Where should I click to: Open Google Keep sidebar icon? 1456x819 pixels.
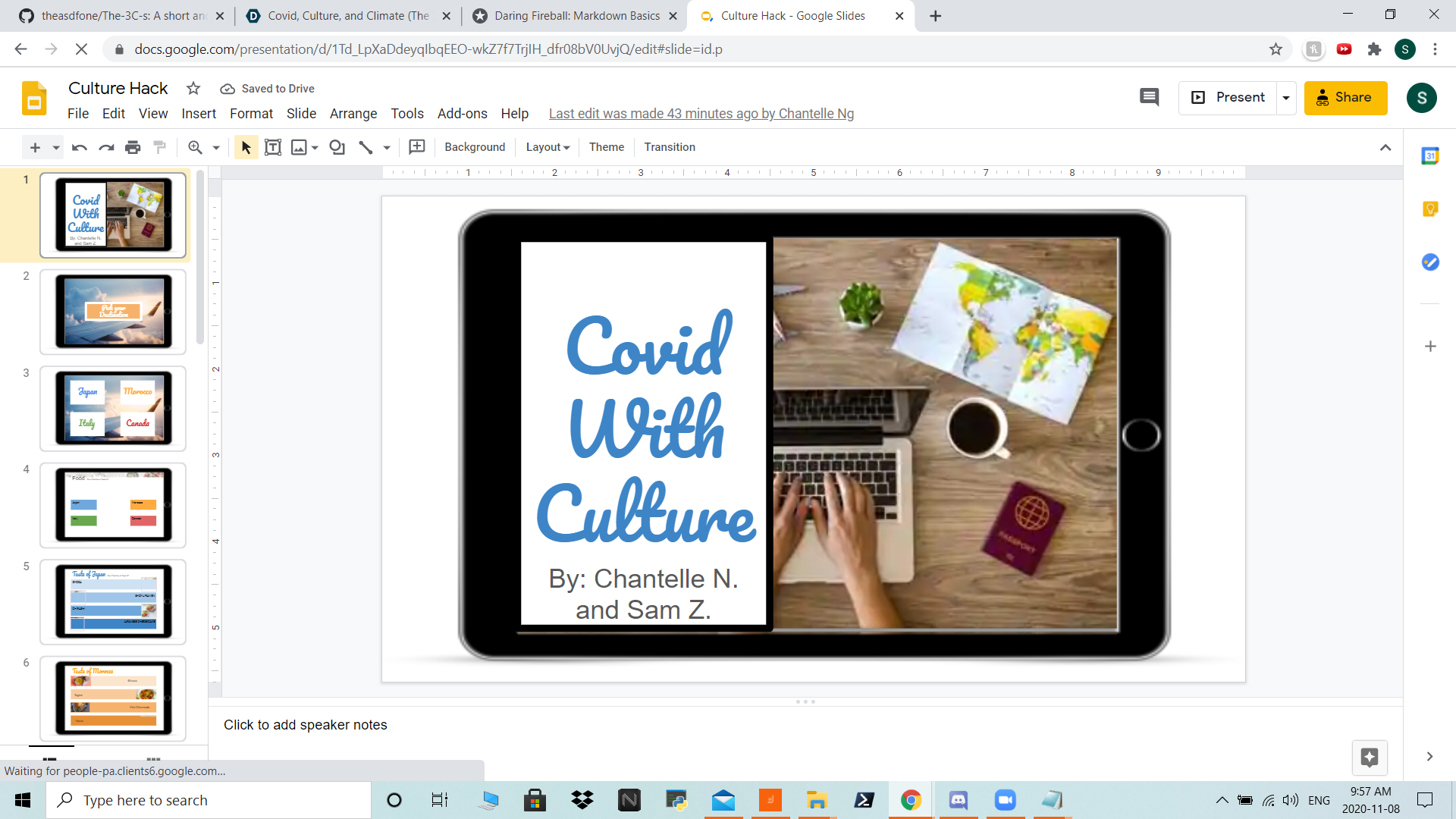click(1430, 209)
